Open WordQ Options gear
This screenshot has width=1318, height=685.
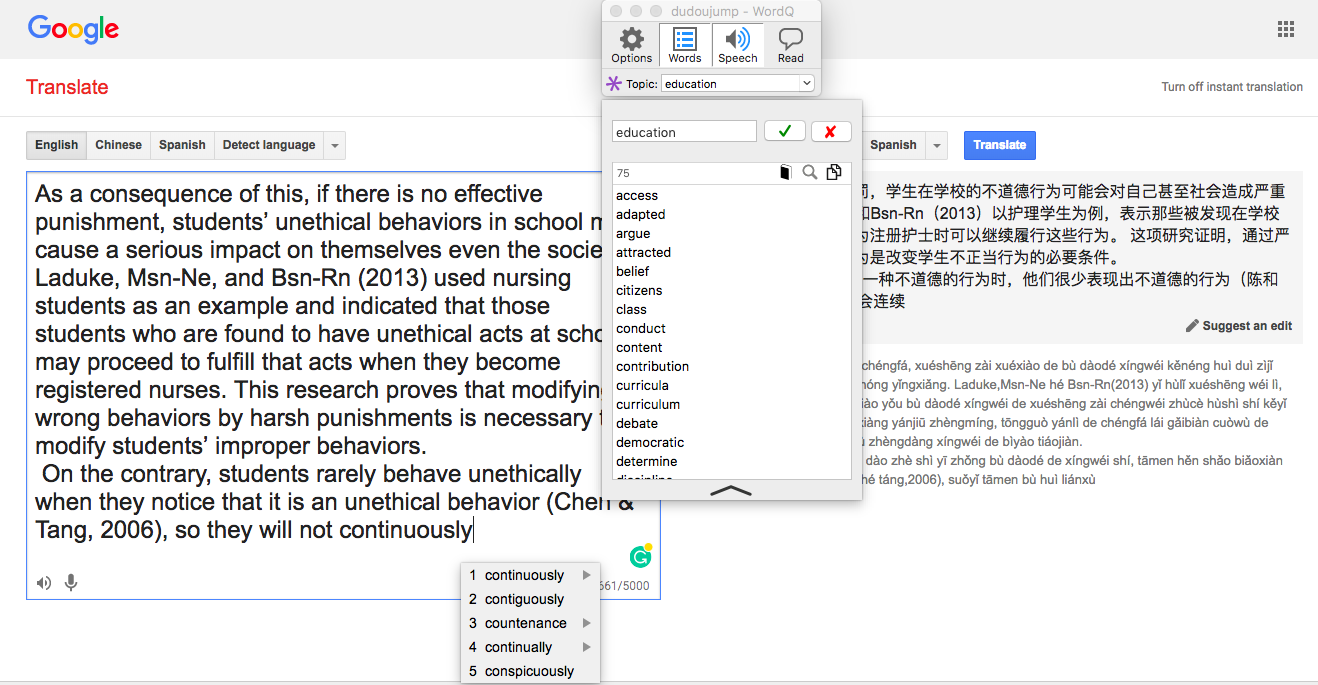631,45
